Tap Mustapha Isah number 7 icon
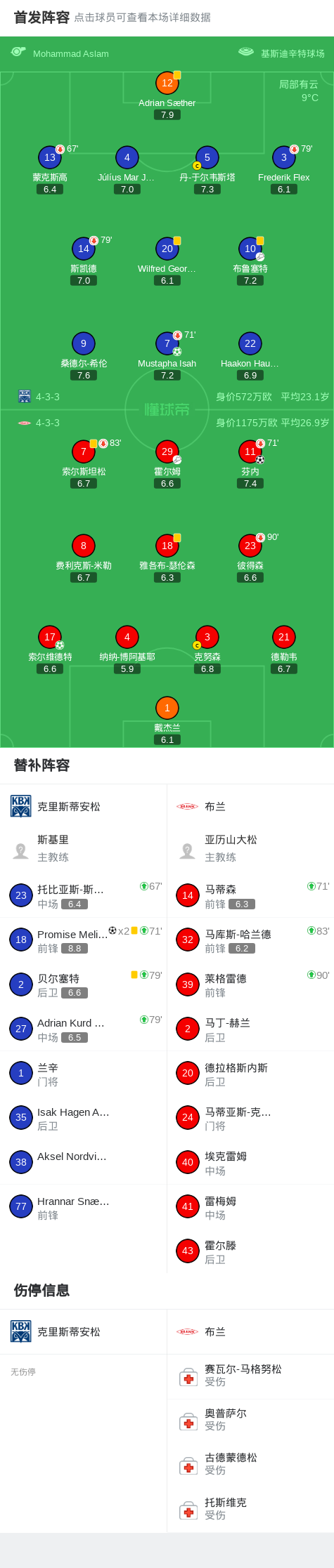This screenshot has width=334, height=1568. (x=167, y=343)
